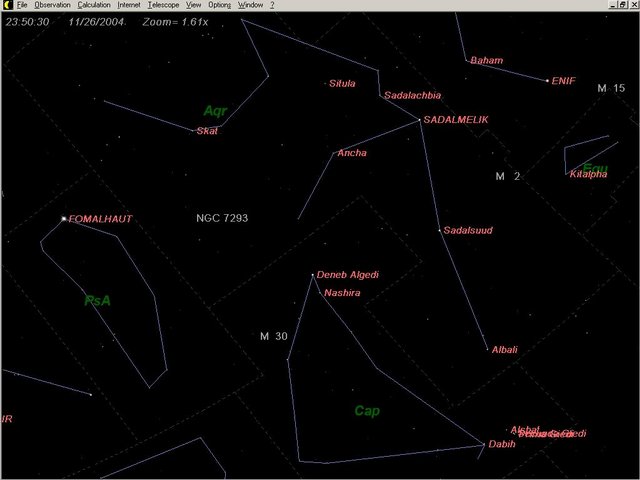
Task: Open the Window menu
Action: pyautogui.click(x=250, y=5)
